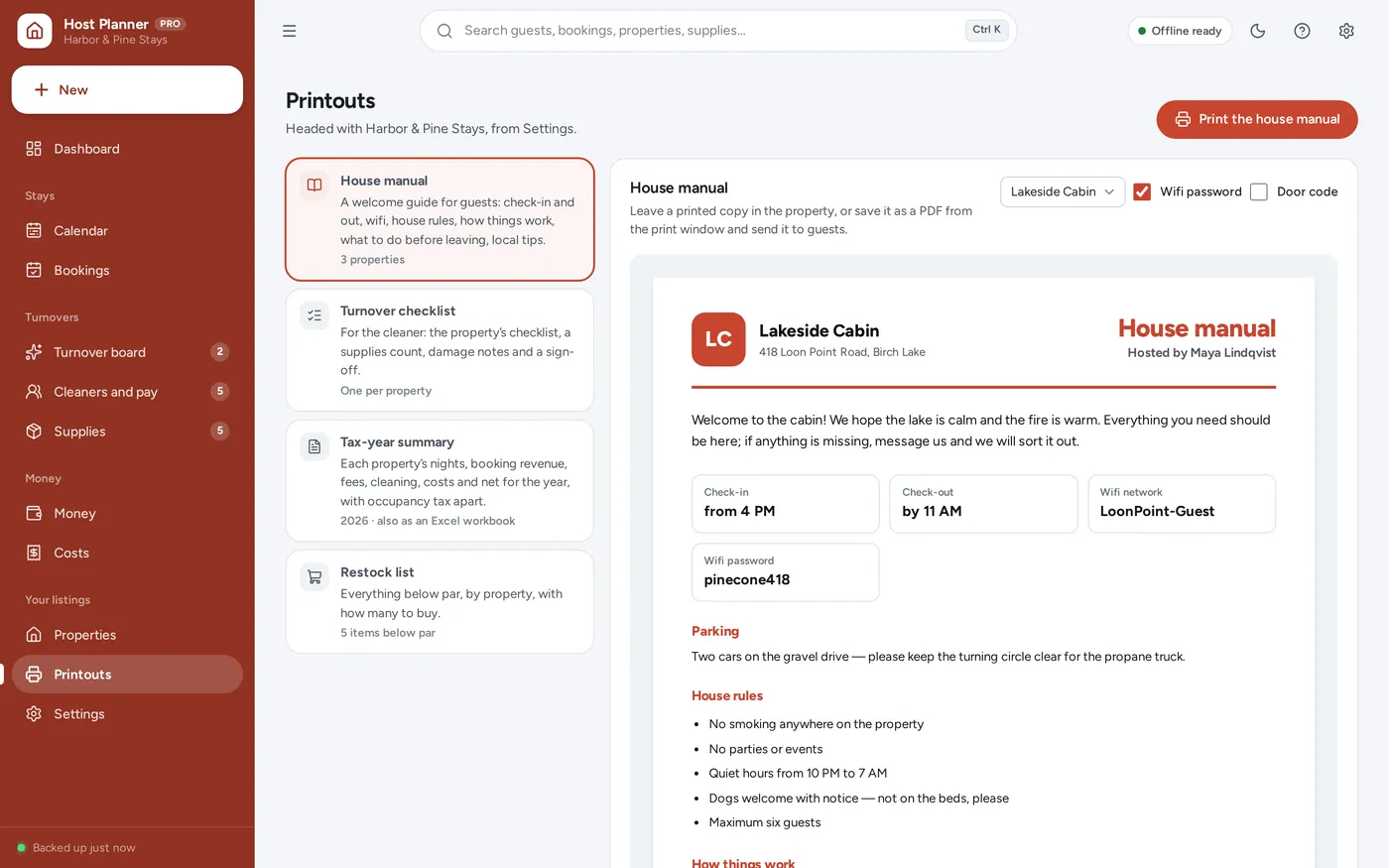1389x868 pixels.
Task: Open settings gear icon in top bar
Action: (x=1346, y=31)
